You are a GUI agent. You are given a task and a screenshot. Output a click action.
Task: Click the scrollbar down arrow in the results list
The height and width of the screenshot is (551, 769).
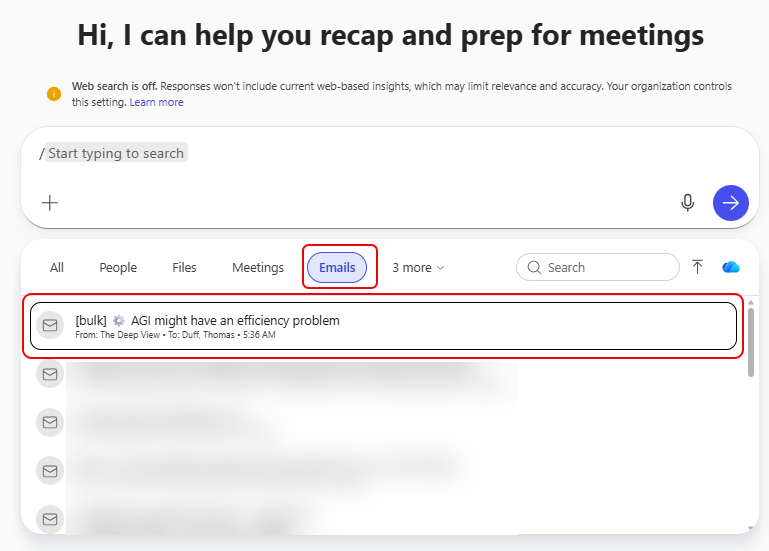pos(751,525)
